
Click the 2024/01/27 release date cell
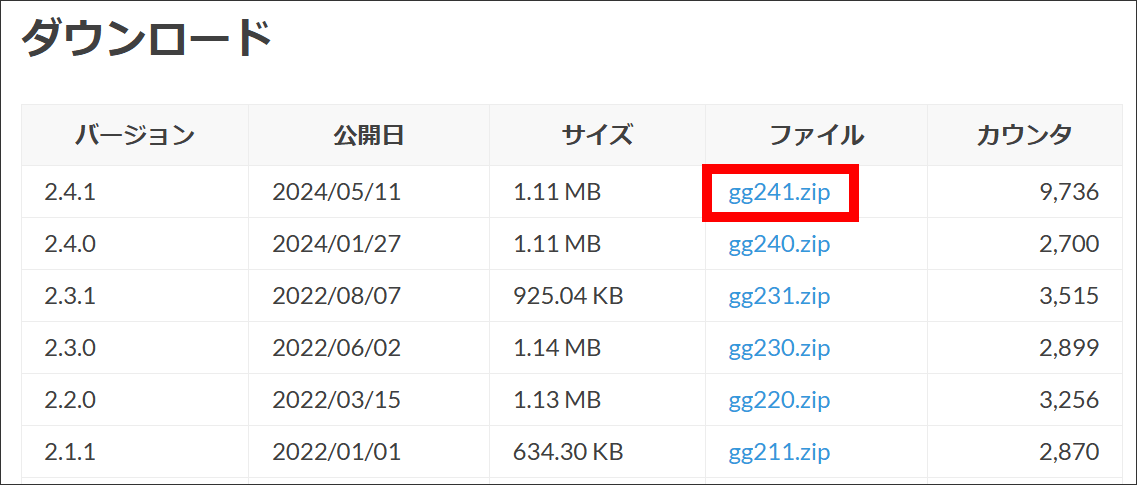(336, 244)
